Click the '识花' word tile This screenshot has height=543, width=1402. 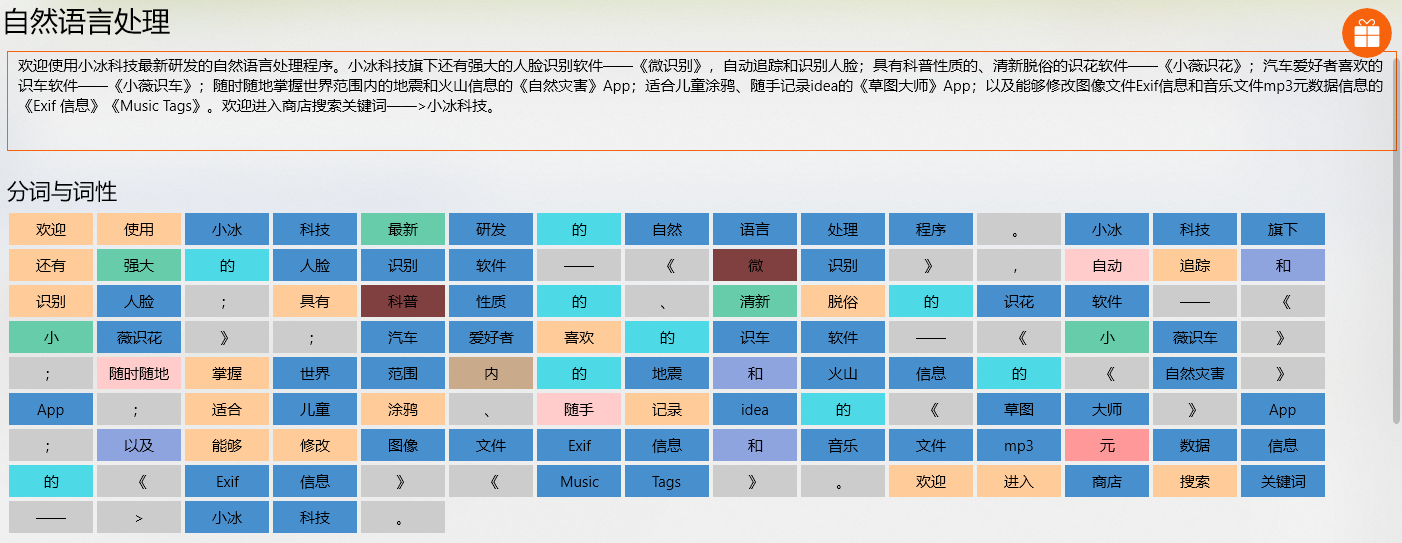tap(1019, 301)
